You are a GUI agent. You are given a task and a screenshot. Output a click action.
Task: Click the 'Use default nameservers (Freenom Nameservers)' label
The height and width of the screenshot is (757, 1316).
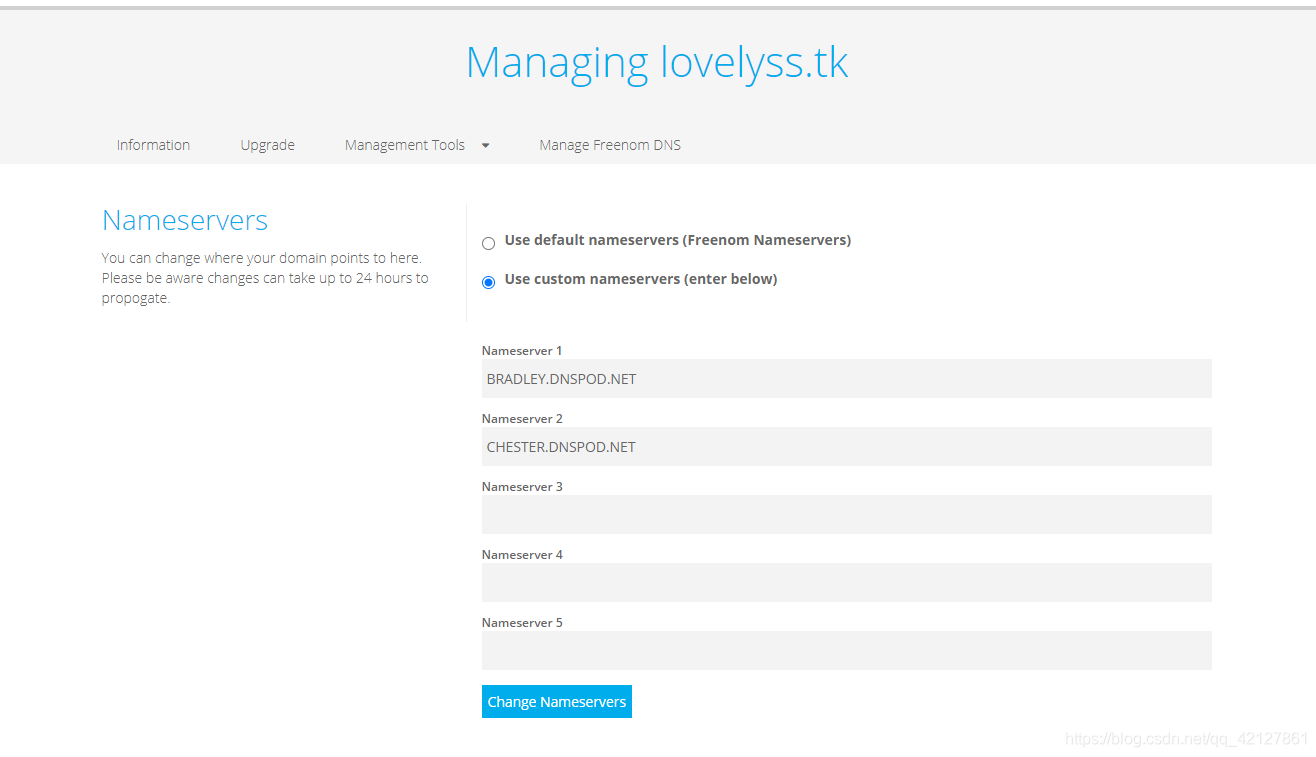click(678, 240)
